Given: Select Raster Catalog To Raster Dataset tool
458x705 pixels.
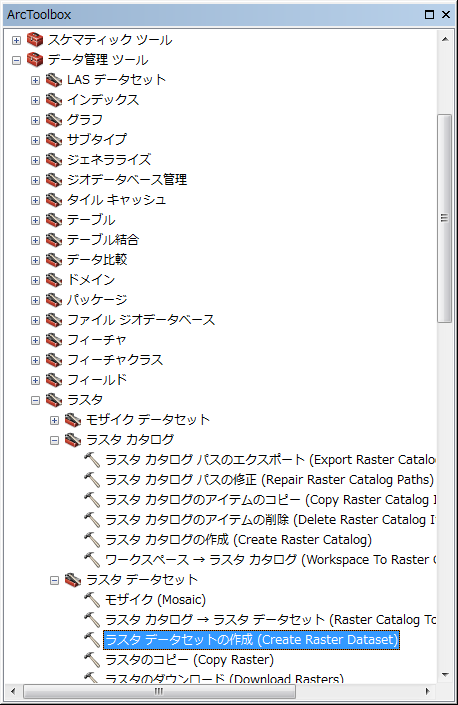Looking at the screenshot, I should tap(270, 620).
